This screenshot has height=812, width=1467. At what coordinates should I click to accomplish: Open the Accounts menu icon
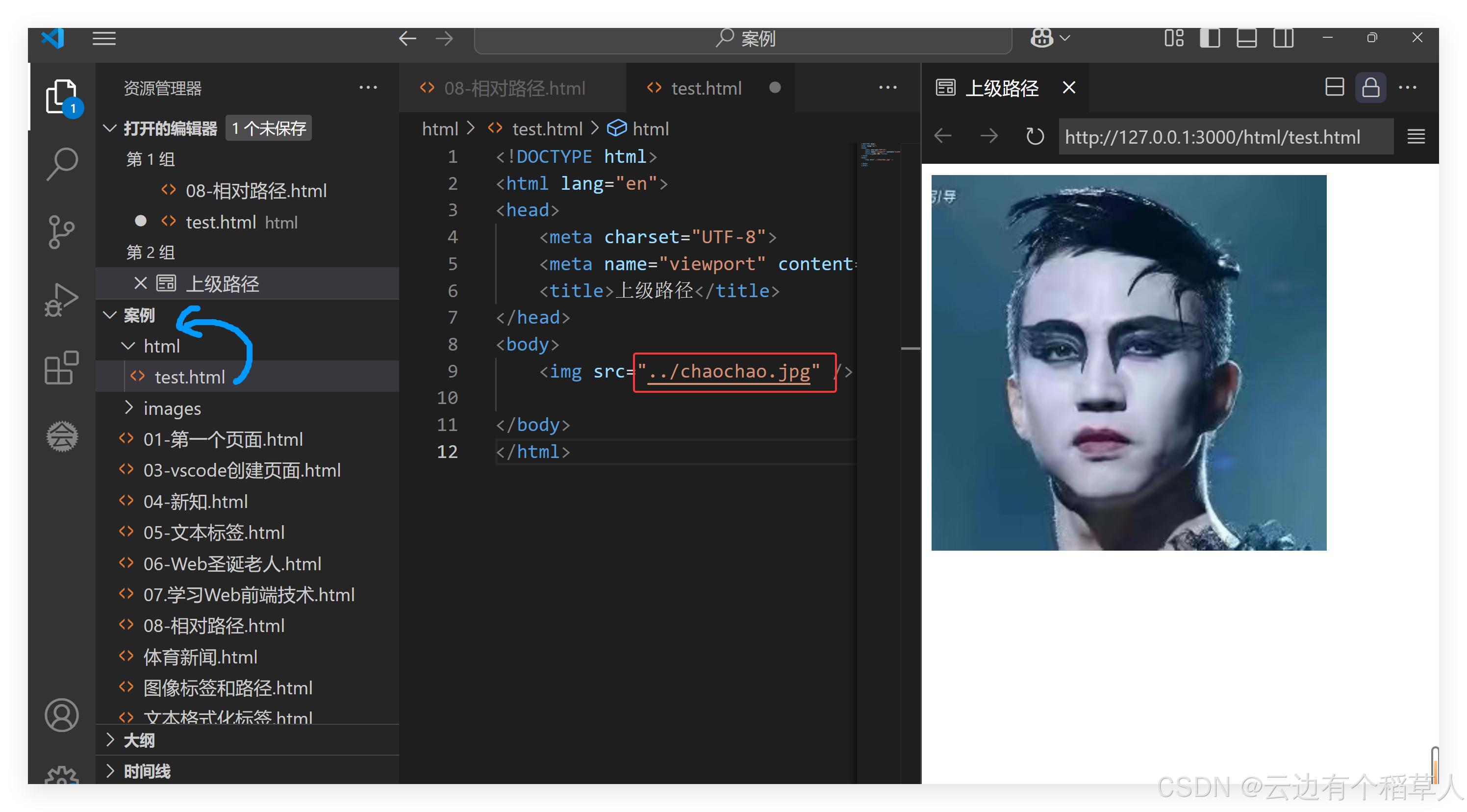pos(61,715)
